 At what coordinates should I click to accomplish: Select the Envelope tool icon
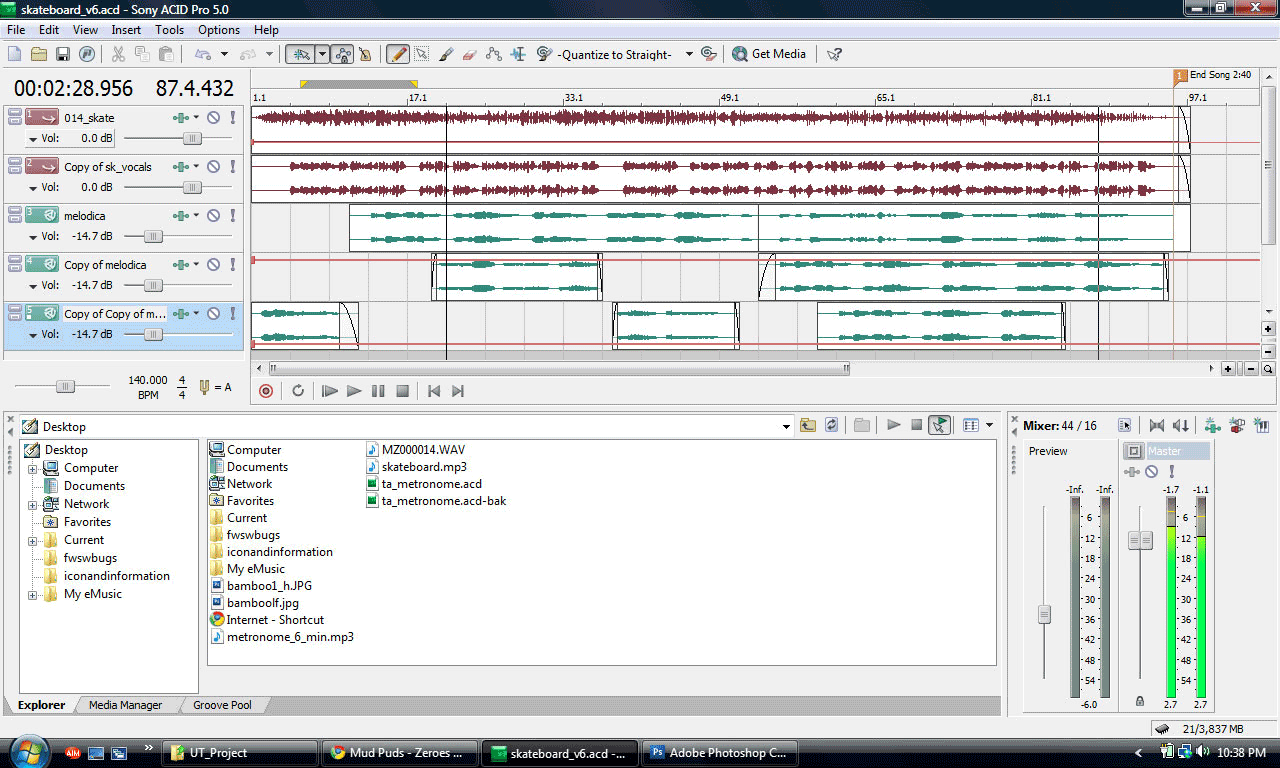pyautogui.click(x=494, y=54)
